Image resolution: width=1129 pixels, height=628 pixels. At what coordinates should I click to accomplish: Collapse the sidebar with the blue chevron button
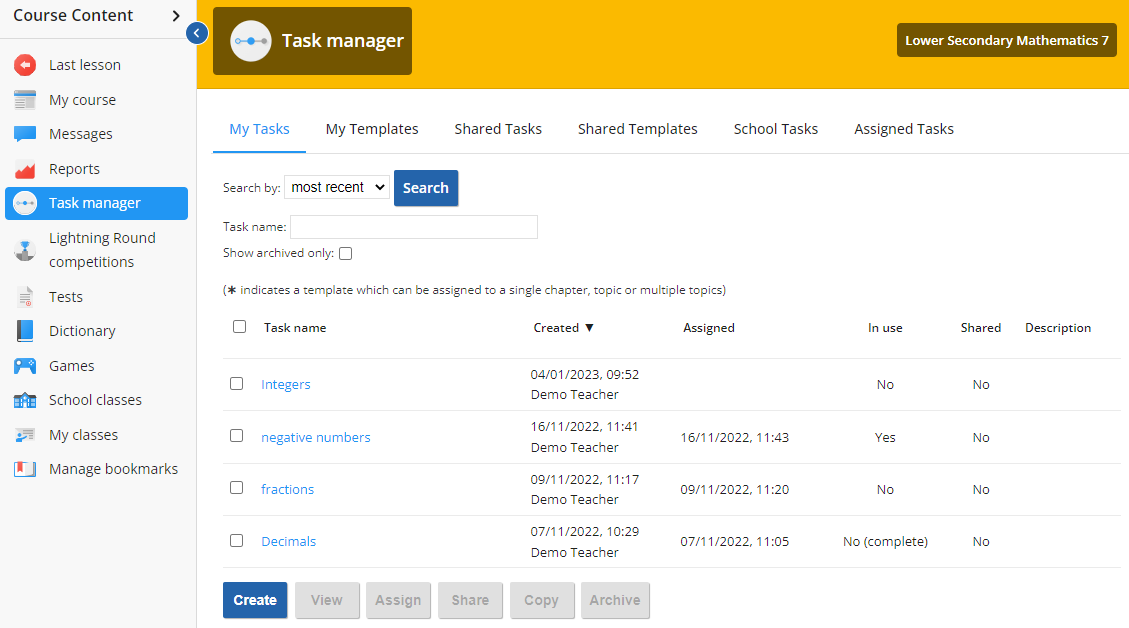197,33
